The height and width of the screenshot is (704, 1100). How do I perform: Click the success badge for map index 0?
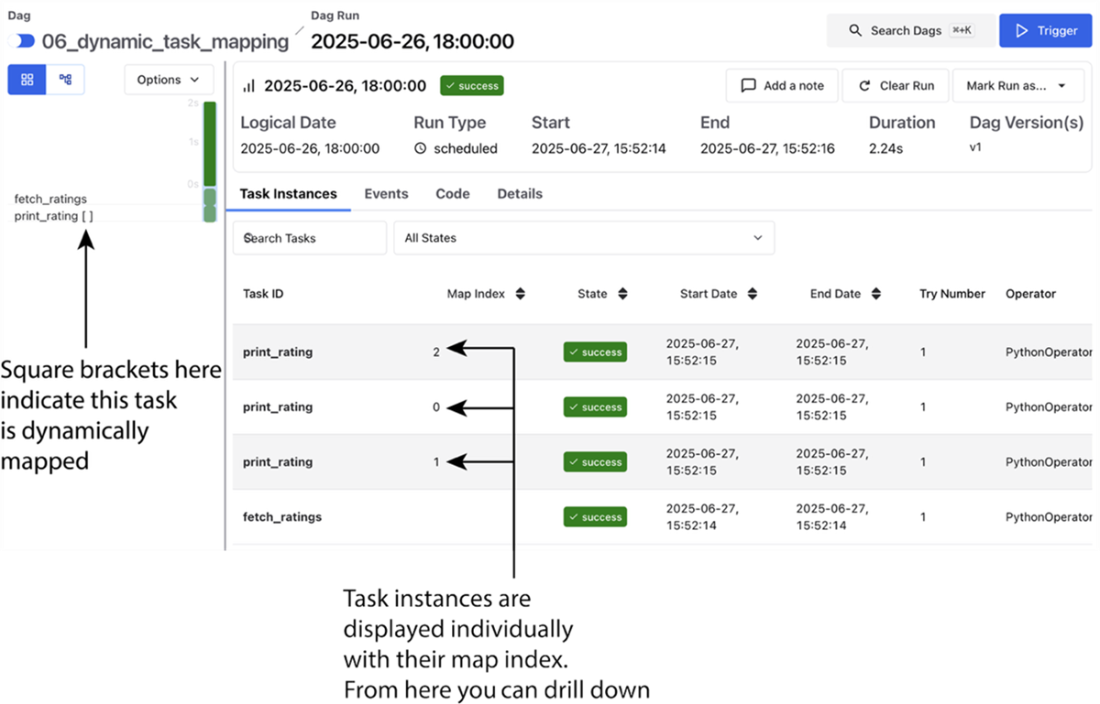pos(595,407)
